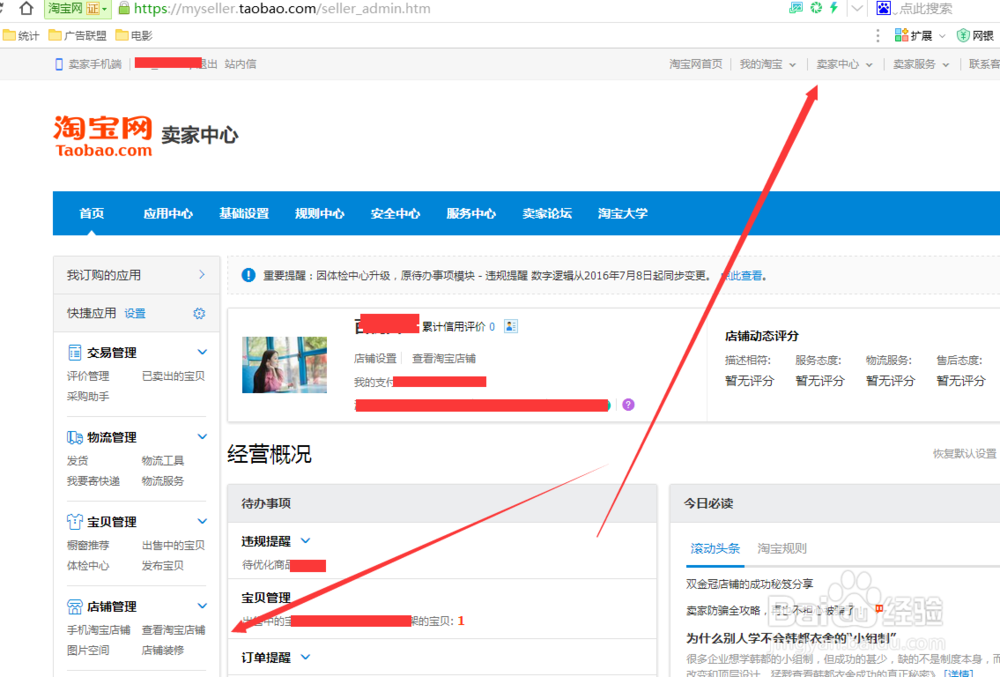This screenshot has height=677, width=1000.
Task: Select the 规则中心 navigation tab
Action: click(320, 214)
